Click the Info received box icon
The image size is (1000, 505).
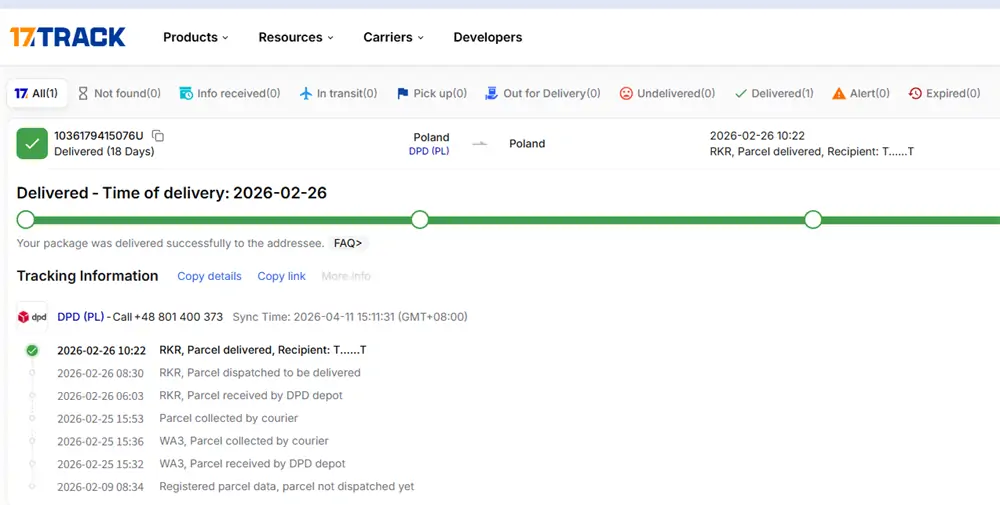(x=186, y=94)
